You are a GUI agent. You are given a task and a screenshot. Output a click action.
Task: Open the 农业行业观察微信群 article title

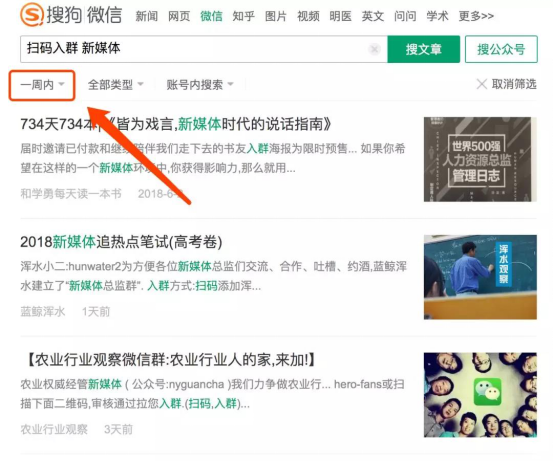[x=171, y=360]
